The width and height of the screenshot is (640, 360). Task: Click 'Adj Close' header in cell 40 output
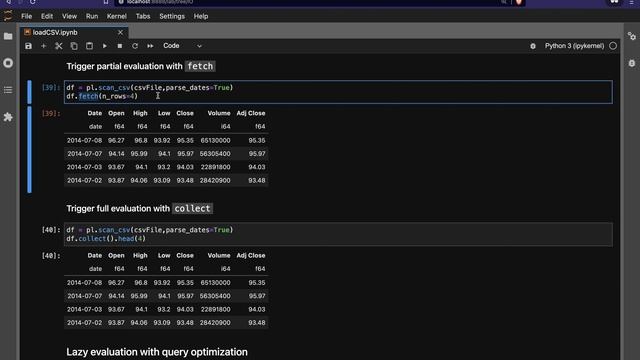[x=251, y=256]
